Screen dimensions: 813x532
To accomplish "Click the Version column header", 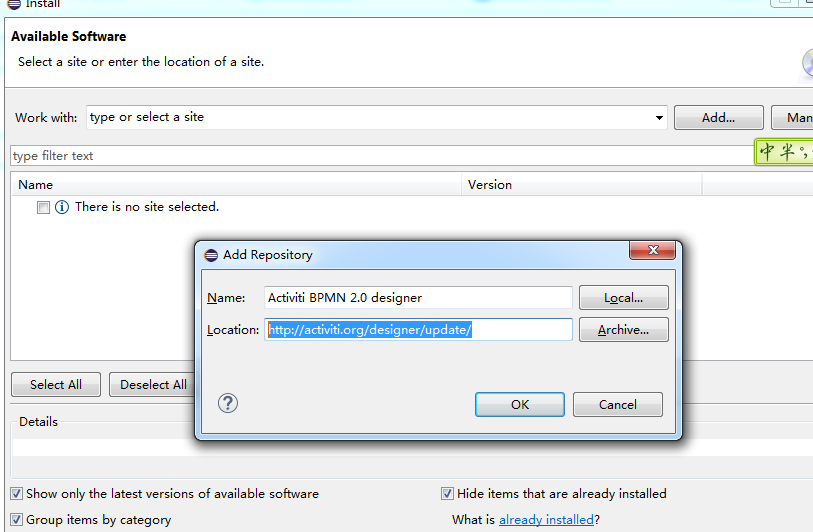I will (x=581, y=185).
